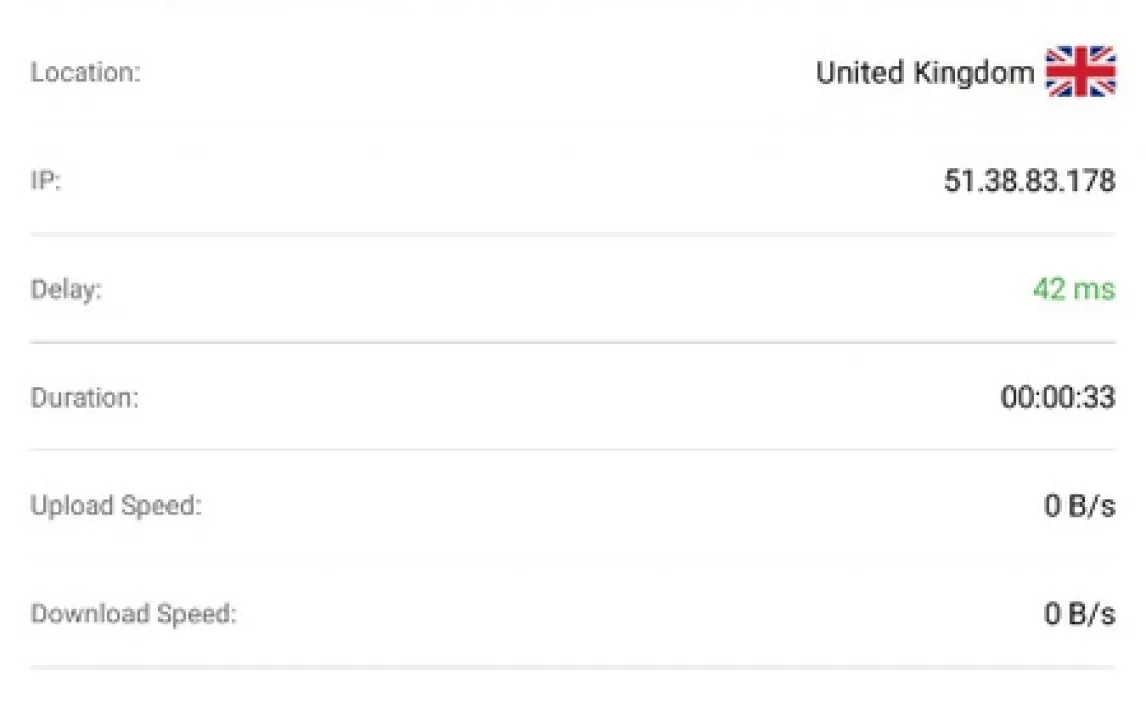Click the Upload Speed label
This screenshot has width=1146, height=716.
(116, 506)
